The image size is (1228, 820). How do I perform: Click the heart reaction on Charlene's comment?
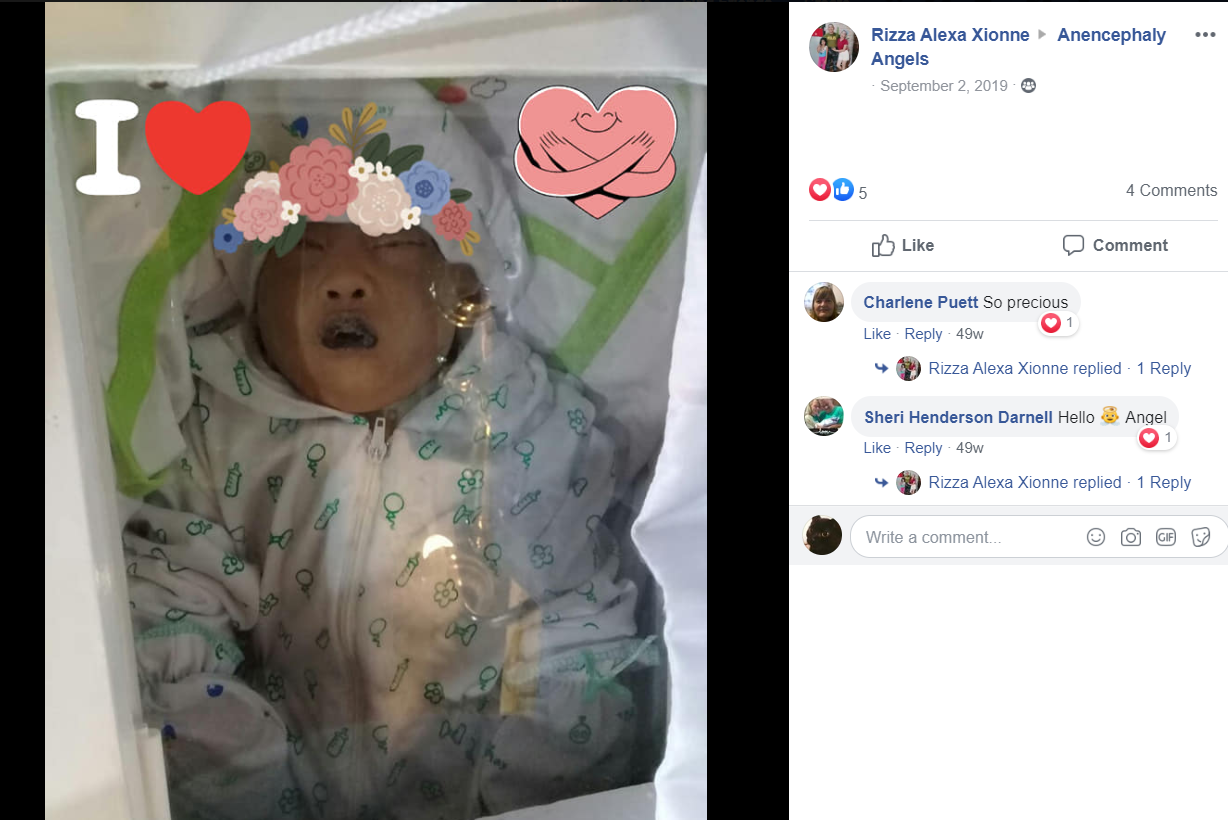1051,323
